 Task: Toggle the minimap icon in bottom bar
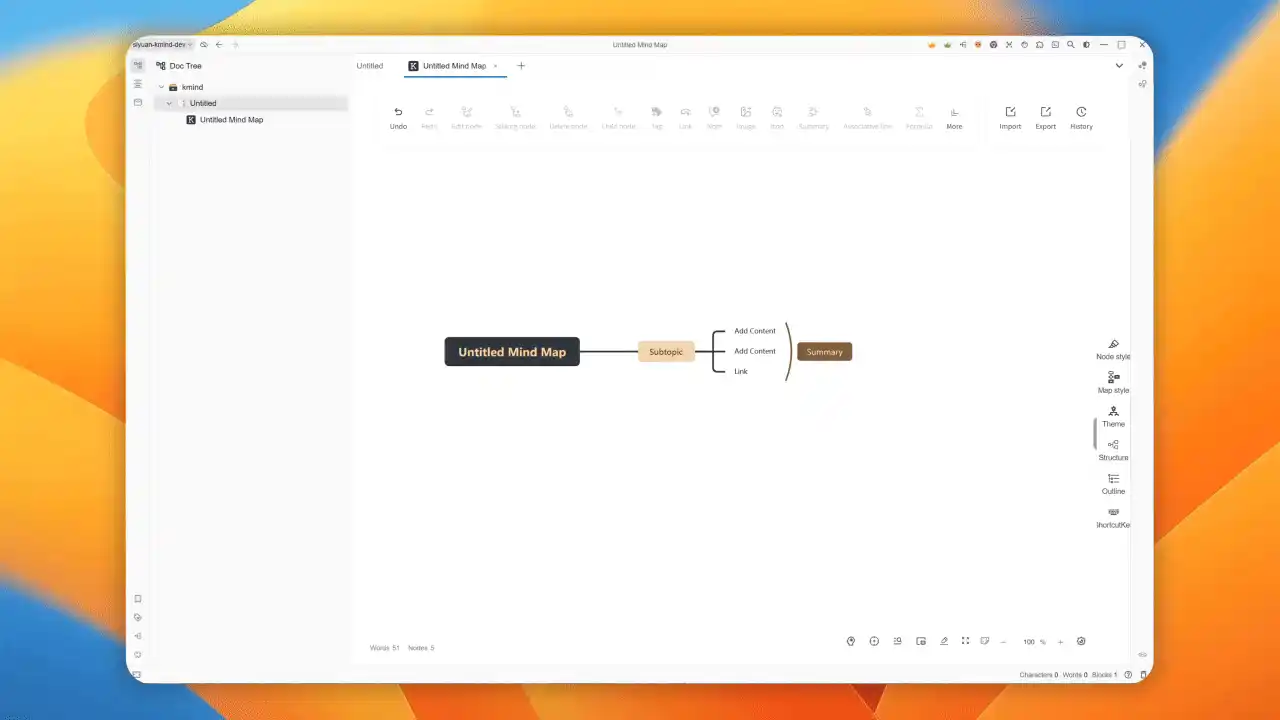pos(921,641)
